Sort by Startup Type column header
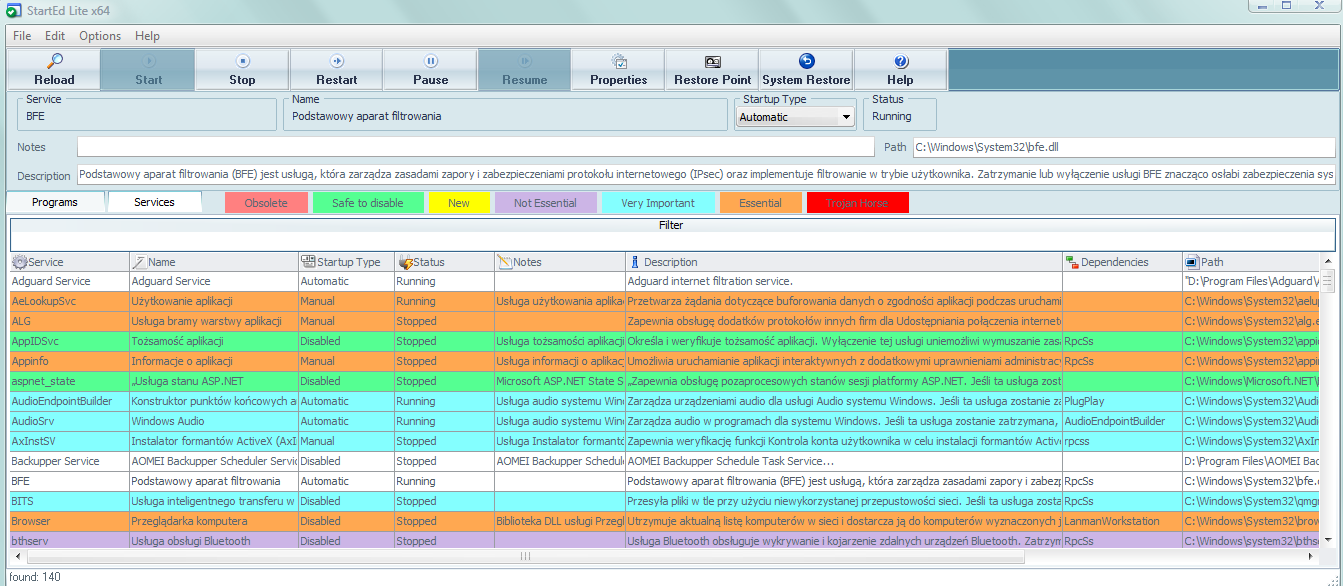The height and width of the screenshot is (586, 1343). tap(346, 262)
